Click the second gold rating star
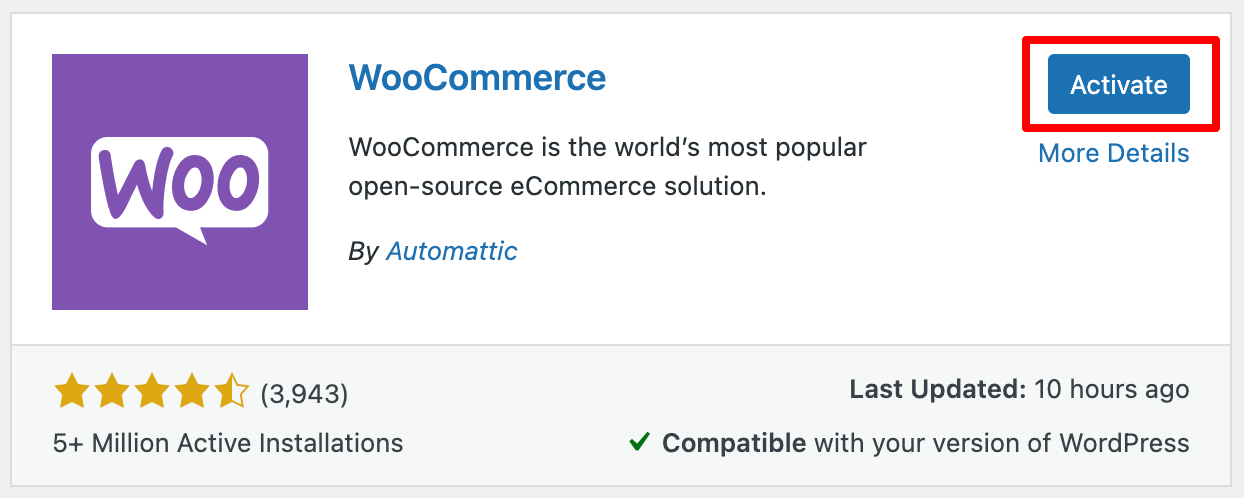This screenshot has height=498, width=1244. [x=112, y=392]
